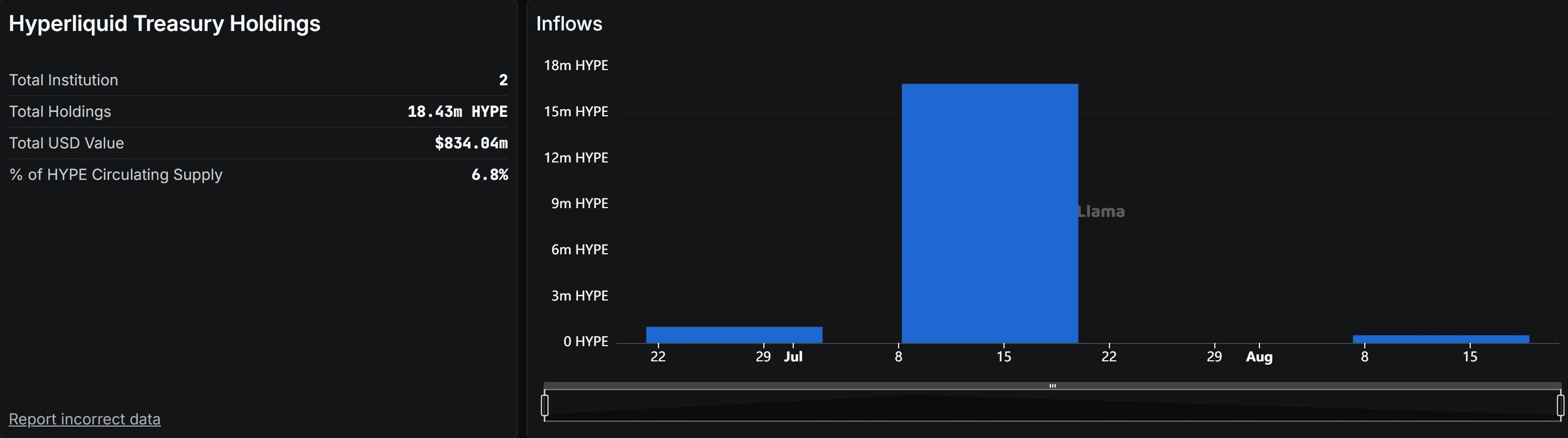Click the % of HYPE Circulating Supply label
Viewport: 1568px width, 438px height.
point(116,175)
